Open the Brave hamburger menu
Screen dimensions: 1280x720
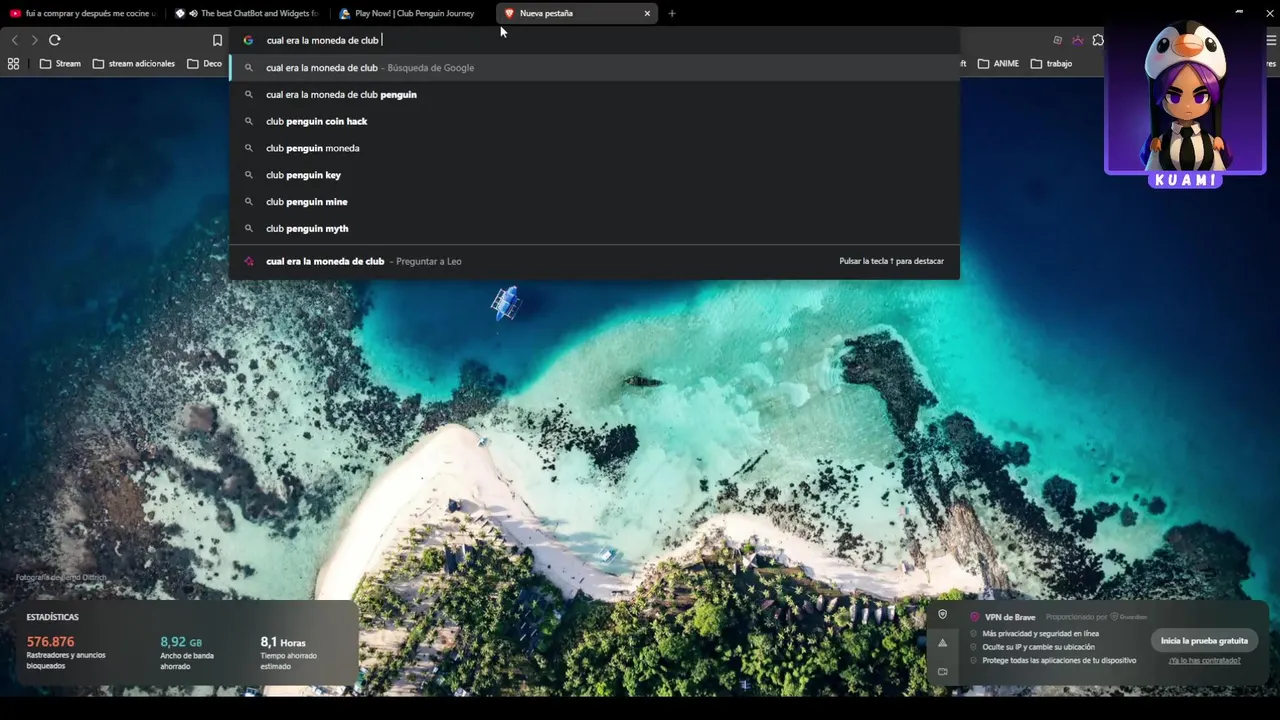tap(1272, 40)
